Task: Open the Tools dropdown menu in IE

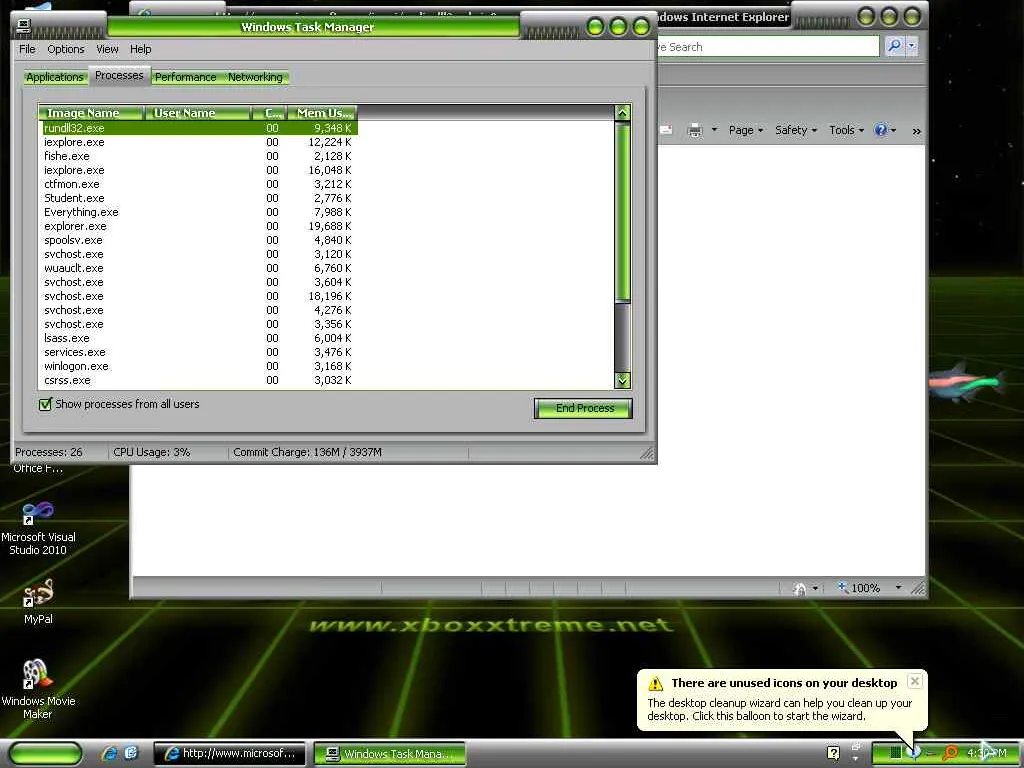Action: (846, 130)
